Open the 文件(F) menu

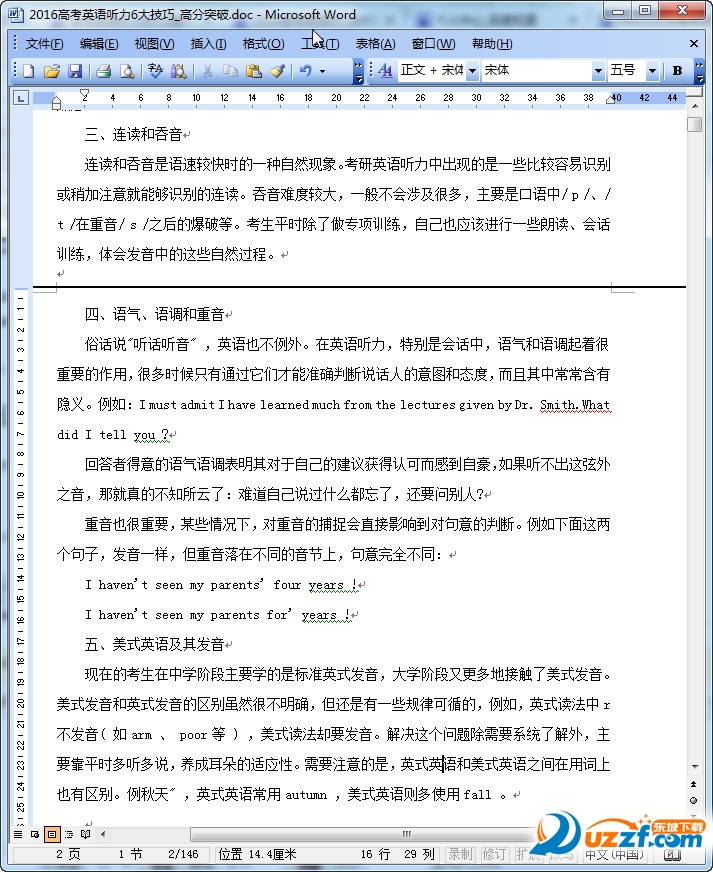(x=44, y=44)
